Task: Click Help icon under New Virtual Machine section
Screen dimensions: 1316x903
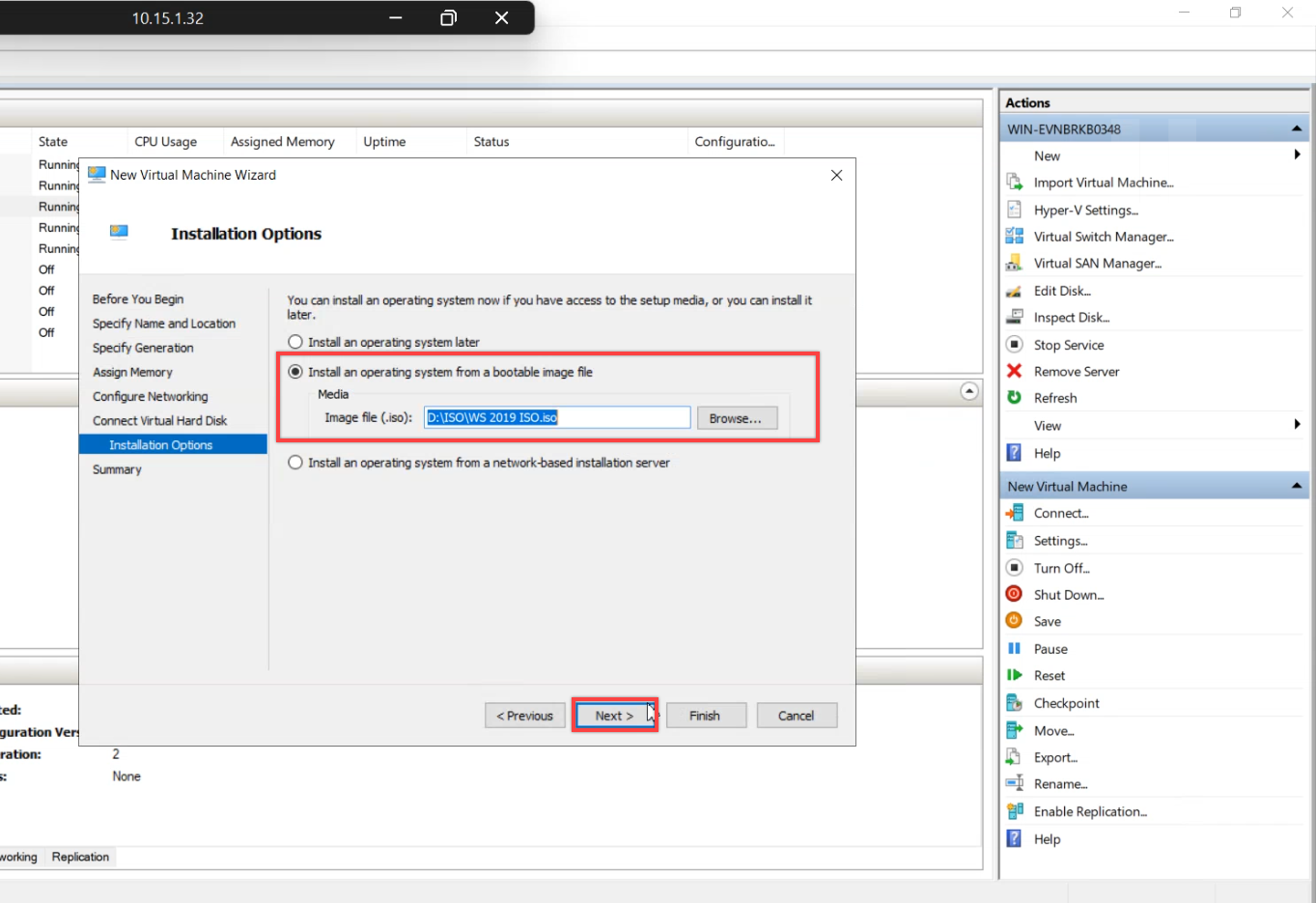Action: (x=1014, y=838)
